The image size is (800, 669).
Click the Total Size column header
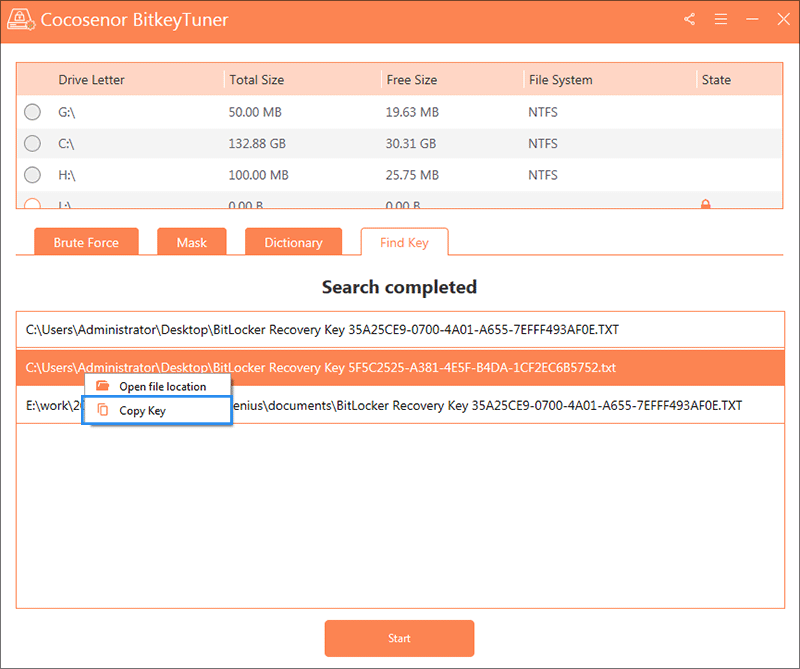(257, 80)
